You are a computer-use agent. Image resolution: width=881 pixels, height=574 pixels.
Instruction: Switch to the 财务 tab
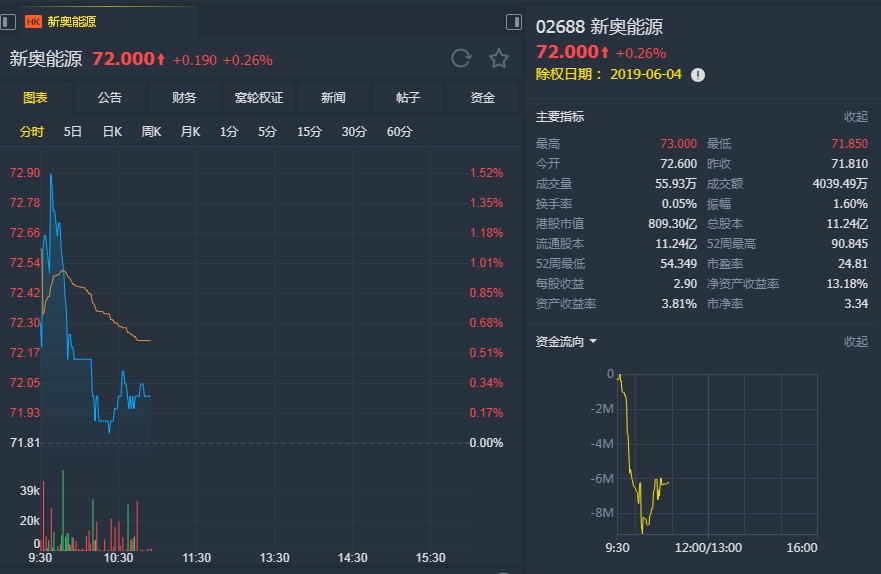pos(184,98)
